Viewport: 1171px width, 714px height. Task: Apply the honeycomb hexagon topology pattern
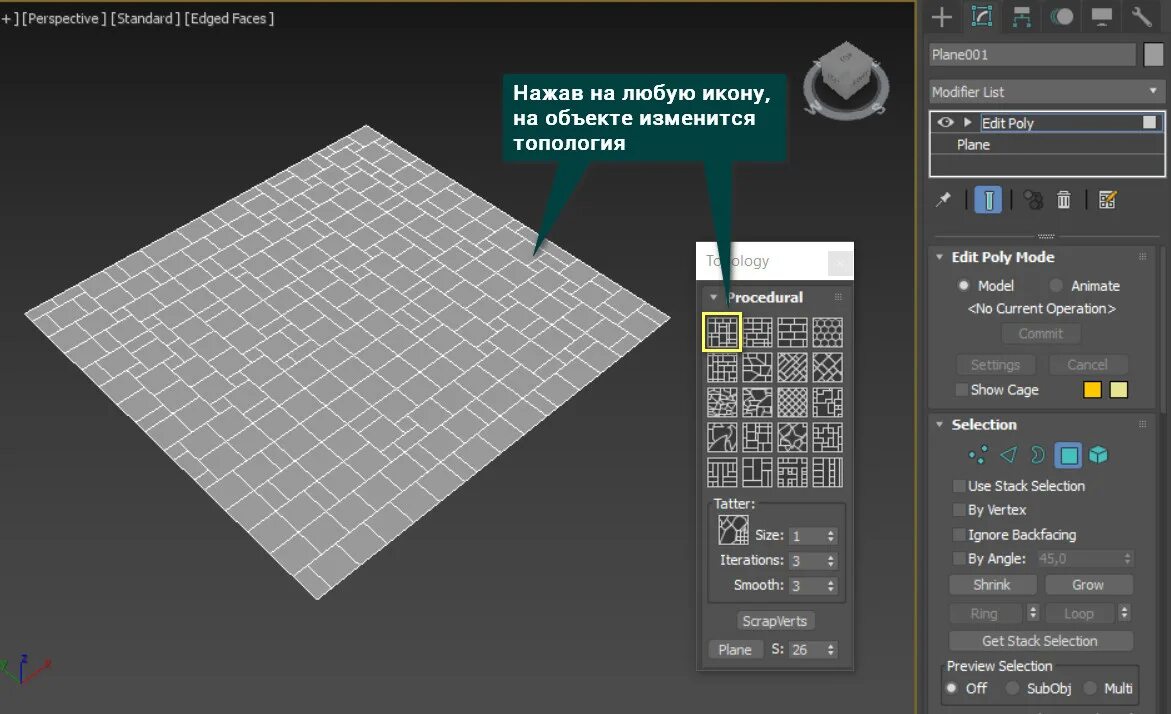click(x=827, y=332)
